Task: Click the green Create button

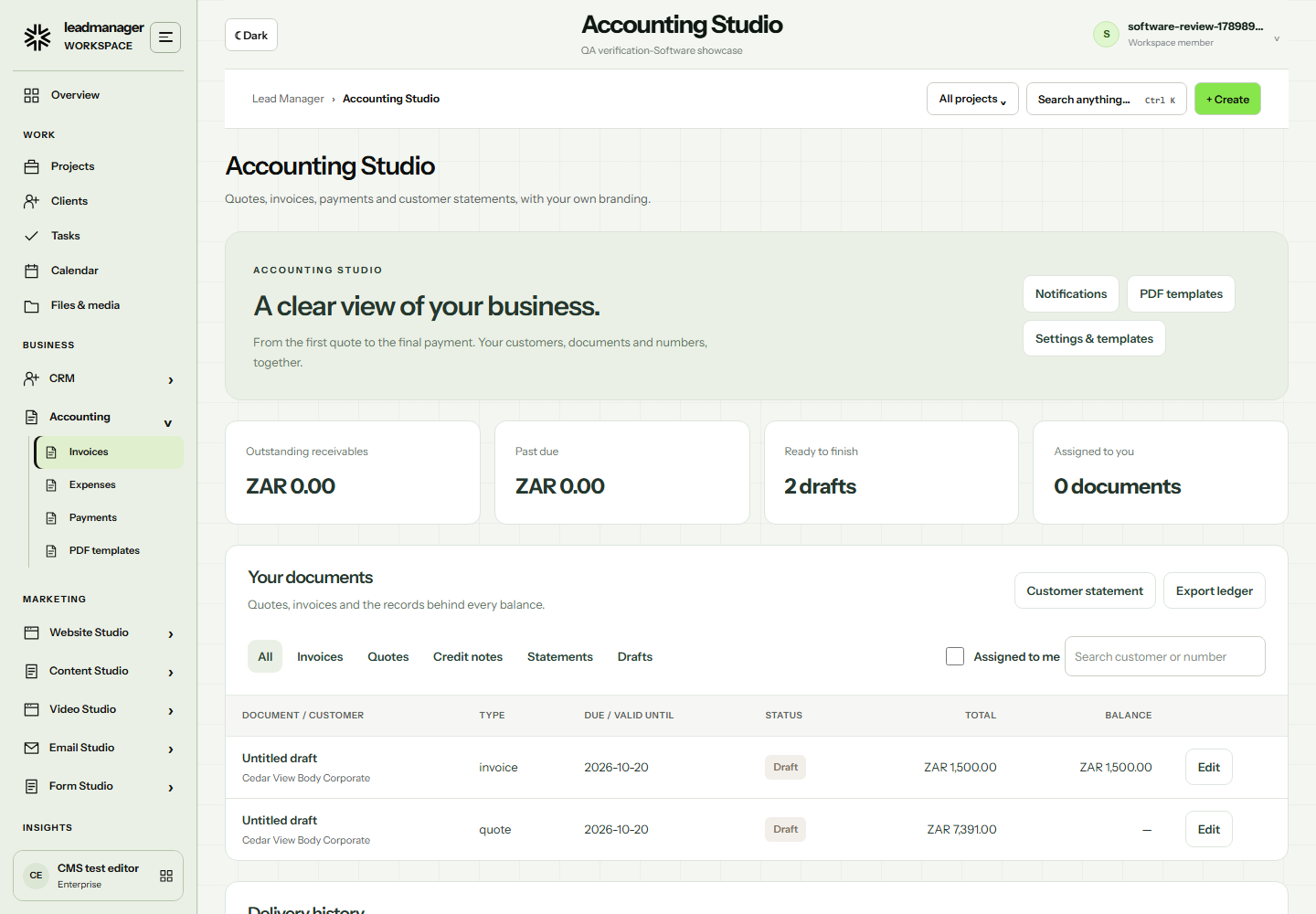Action: pos(1227,99)
